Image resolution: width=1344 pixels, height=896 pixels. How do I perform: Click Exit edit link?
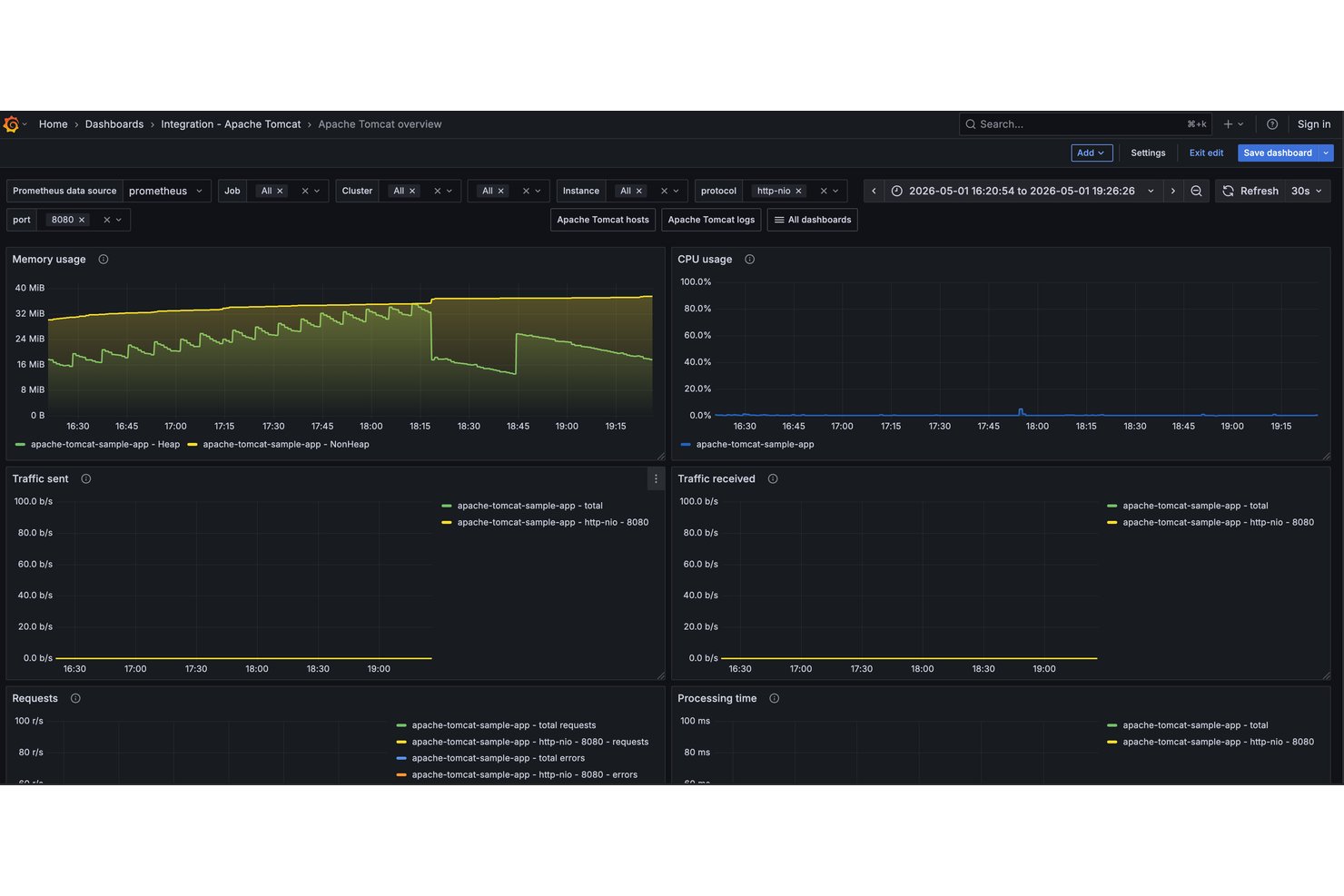pos(1206,153)
